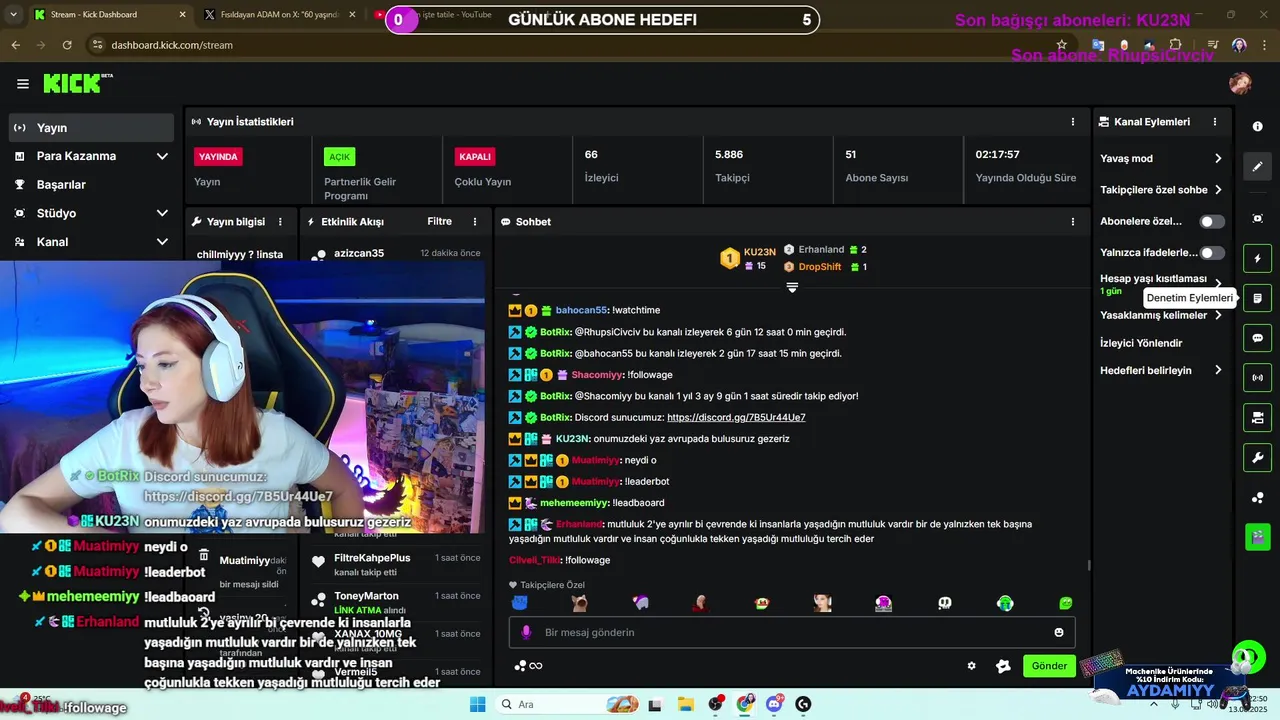Open Sohbet panel options menu
This screenshot has height=720, width=1280.
1073,222
